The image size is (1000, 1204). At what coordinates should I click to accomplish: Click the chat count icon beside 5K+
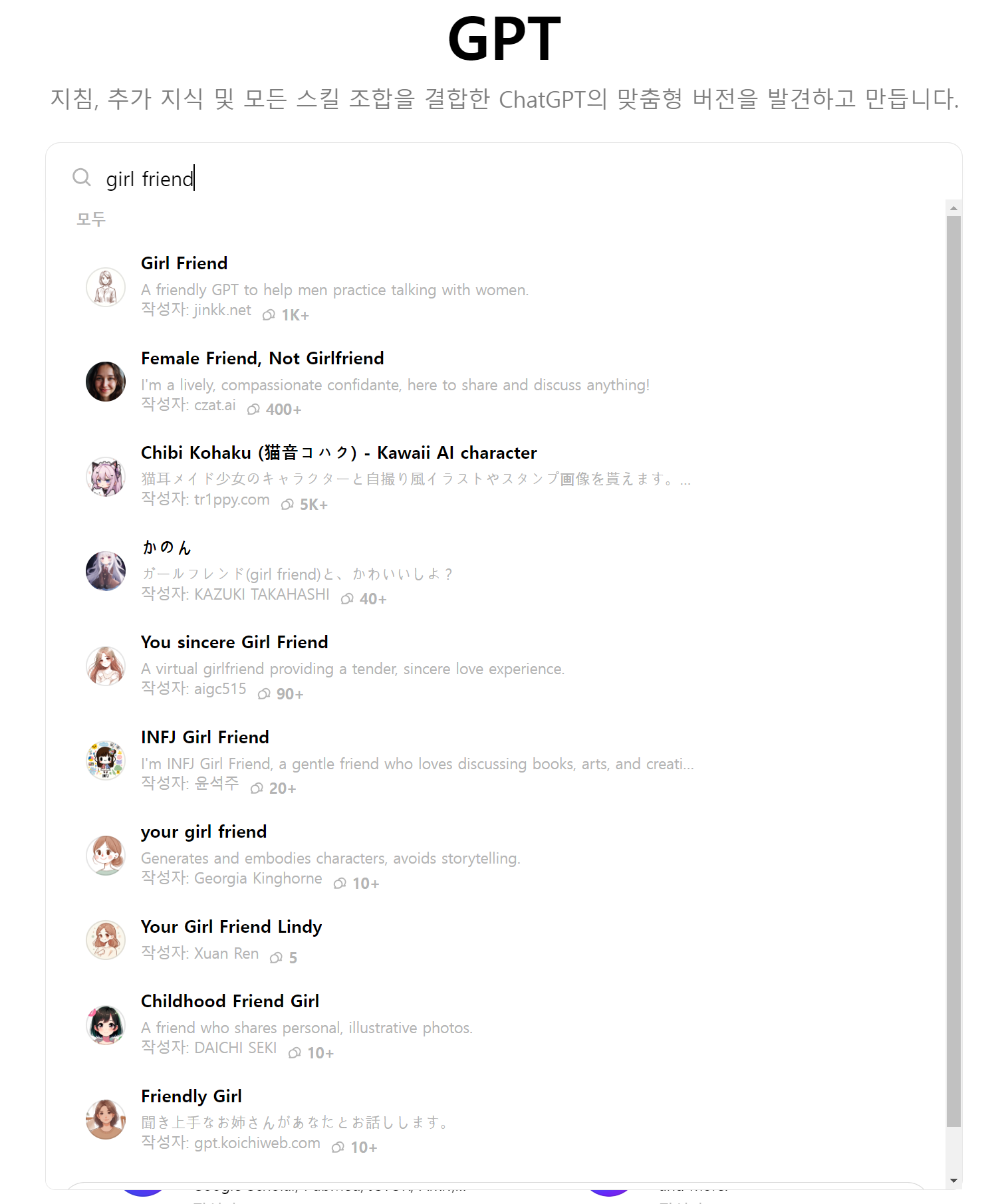click(x=287, y=505)
